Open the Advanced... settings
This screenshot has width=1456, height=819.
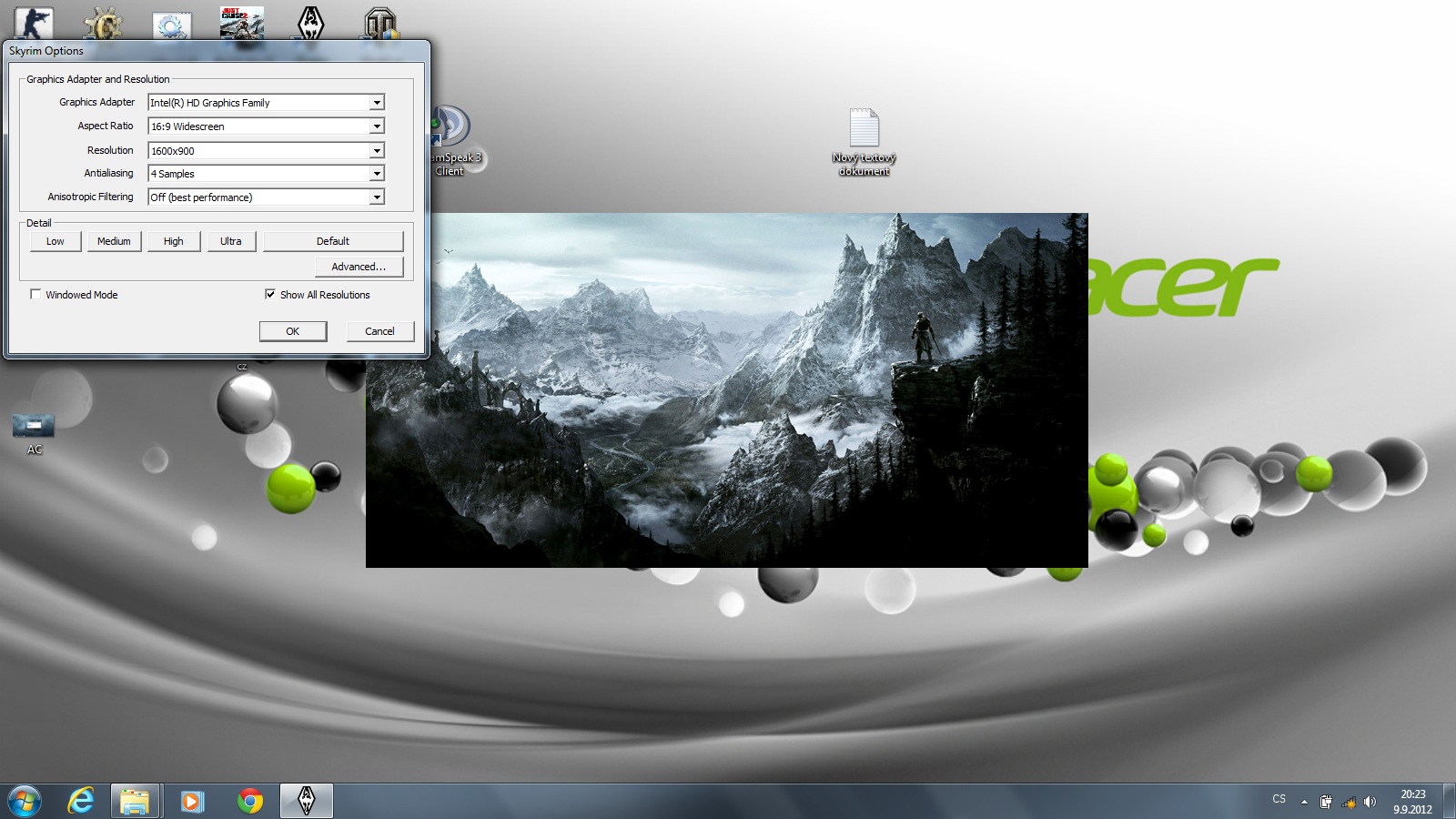point(359,267)
